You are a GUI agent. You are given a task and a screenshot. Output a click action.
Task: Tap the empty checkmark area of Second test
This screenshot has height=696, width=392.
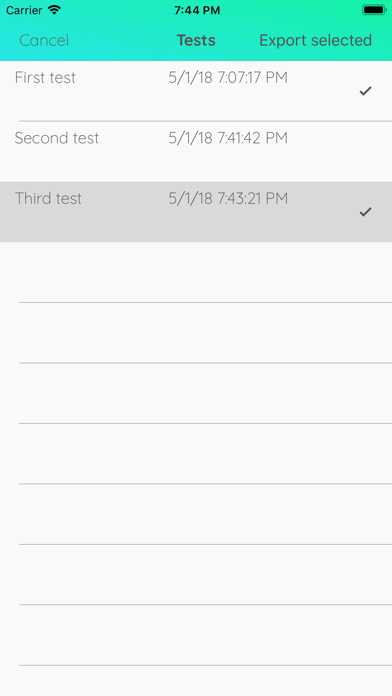(365, 151)
